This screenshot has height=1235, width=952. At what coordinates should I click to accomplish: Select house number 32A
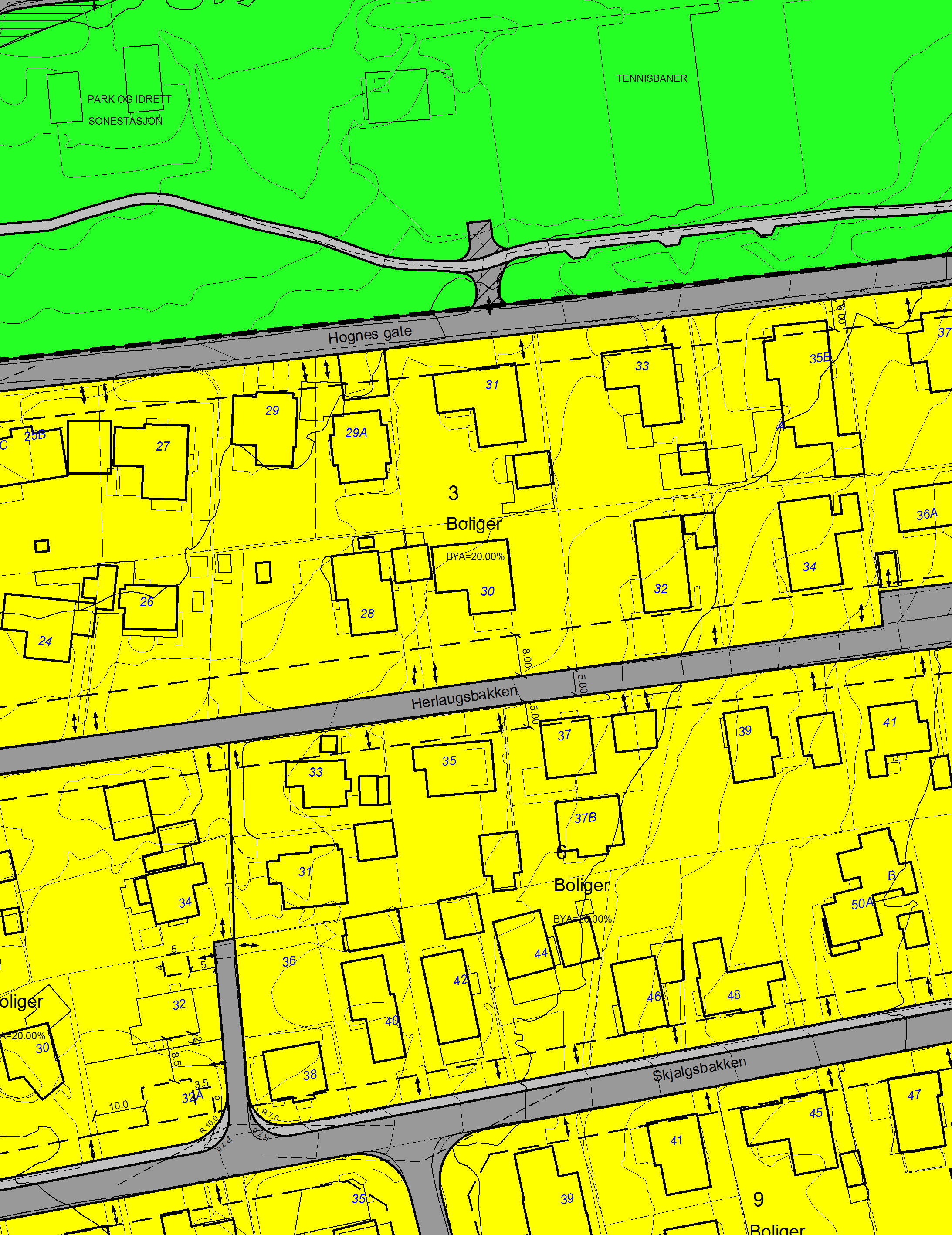click(192, 1098)
